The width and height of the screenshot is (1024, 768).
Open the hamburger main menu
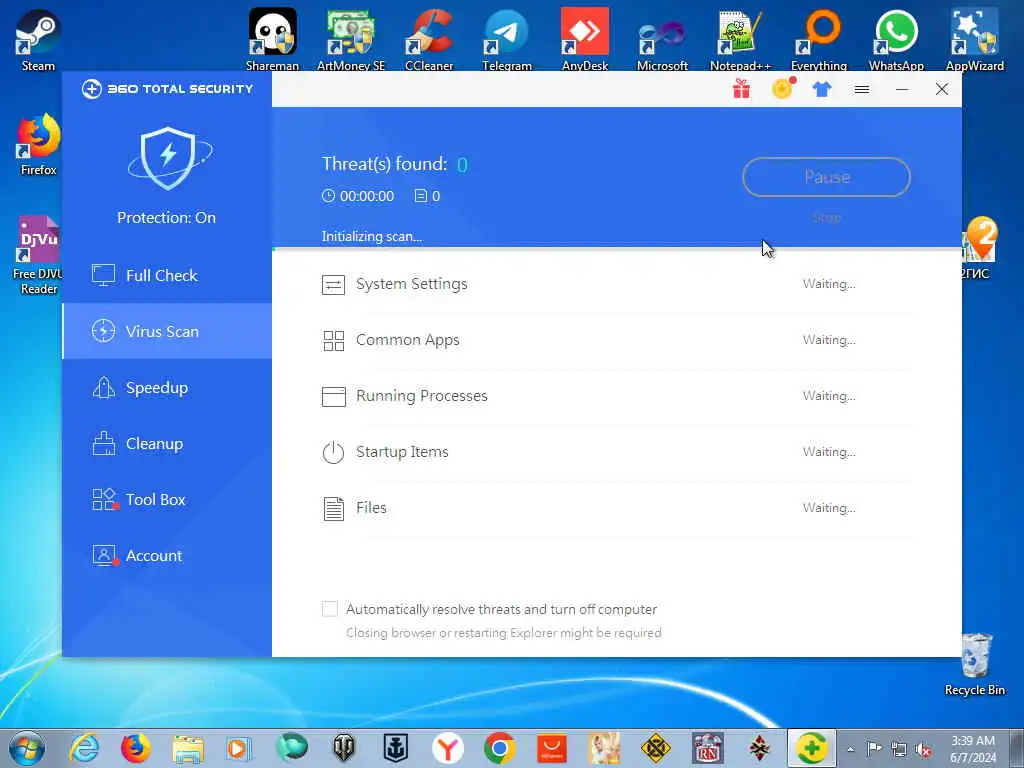[x=862, y=89]
